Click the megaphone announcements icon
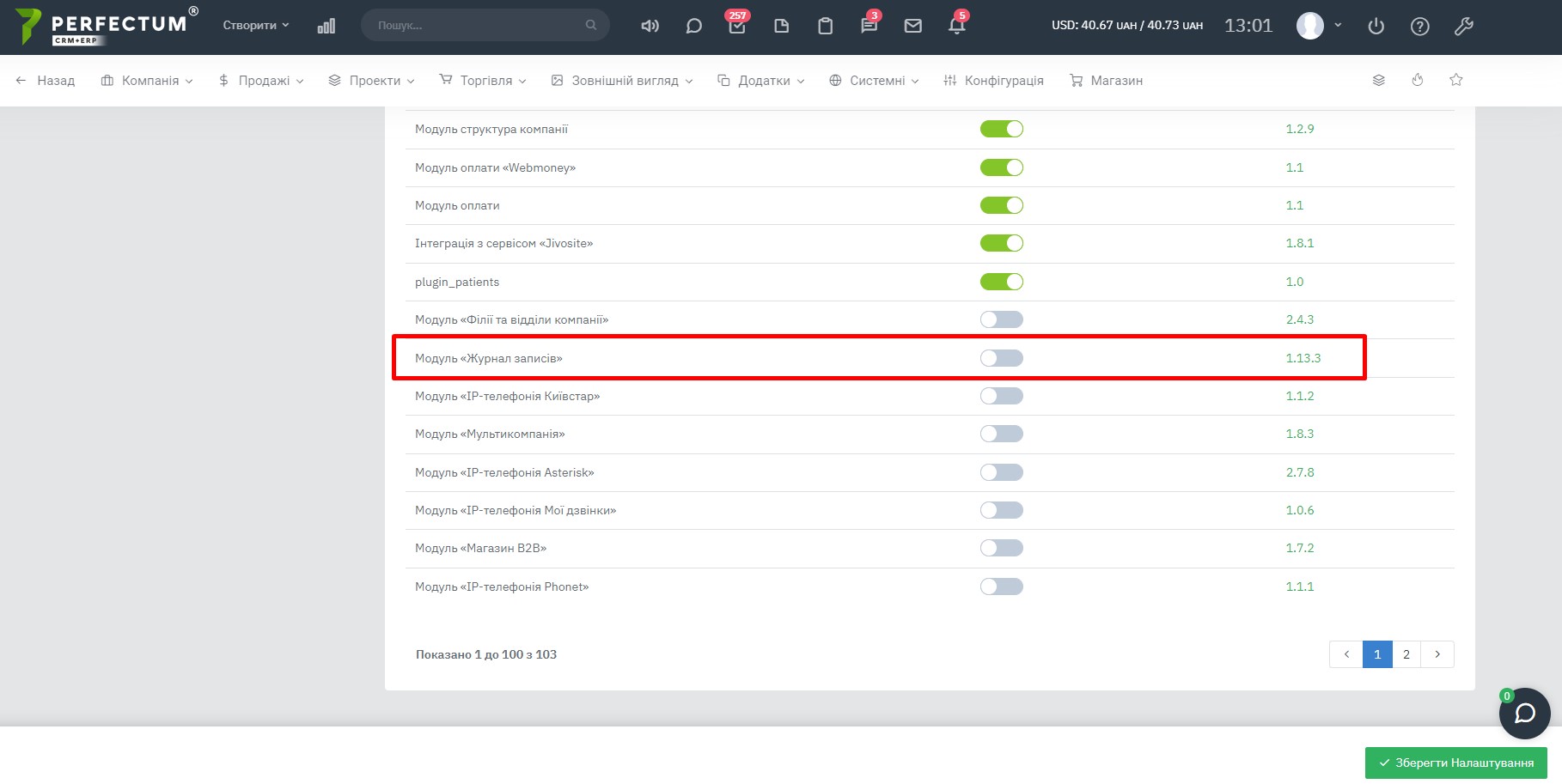 click(650, 26)
